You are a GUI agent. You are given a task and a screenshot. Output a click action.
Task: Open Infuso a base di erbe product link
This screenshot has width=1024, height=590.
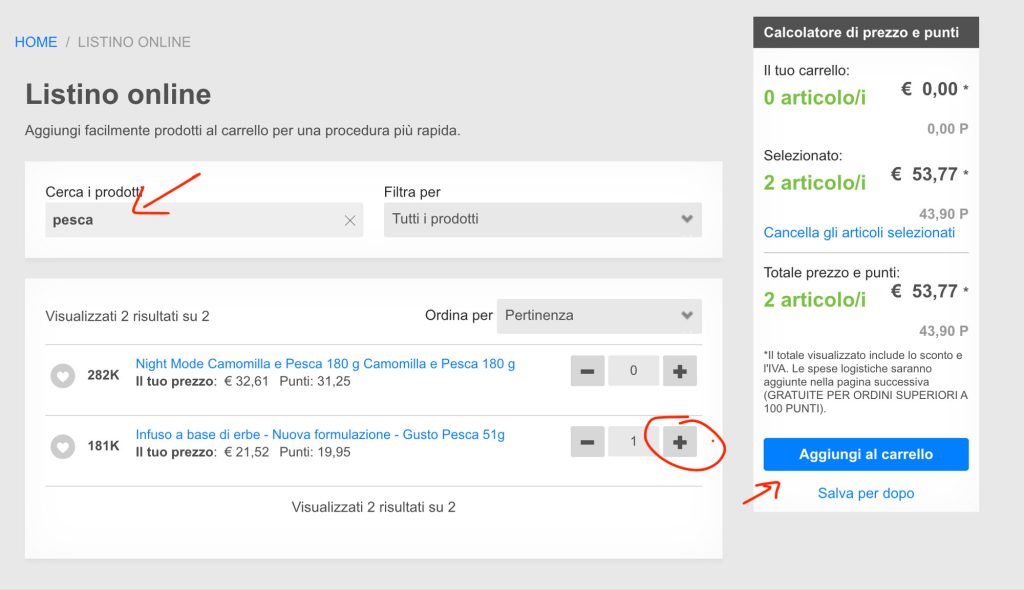coord(320,434)
